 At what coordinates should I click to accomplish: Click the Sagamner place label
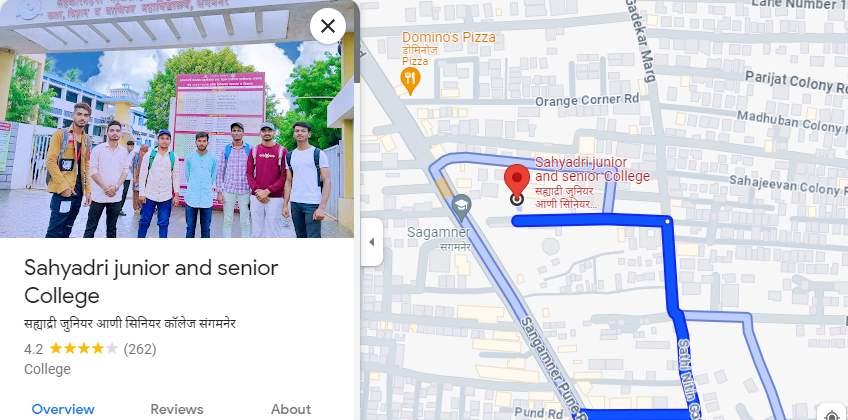point(439,232)
